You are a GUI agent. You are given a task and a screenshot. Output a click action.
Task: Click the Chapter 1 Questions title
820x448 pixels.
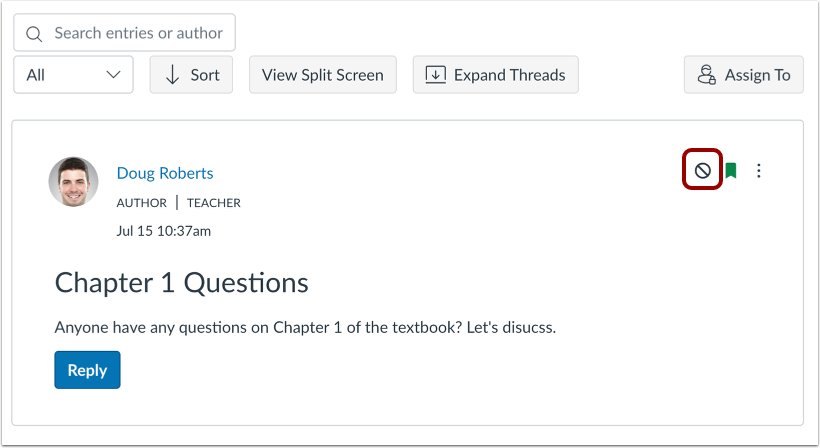pyautogui.click(x=181, y=283)
